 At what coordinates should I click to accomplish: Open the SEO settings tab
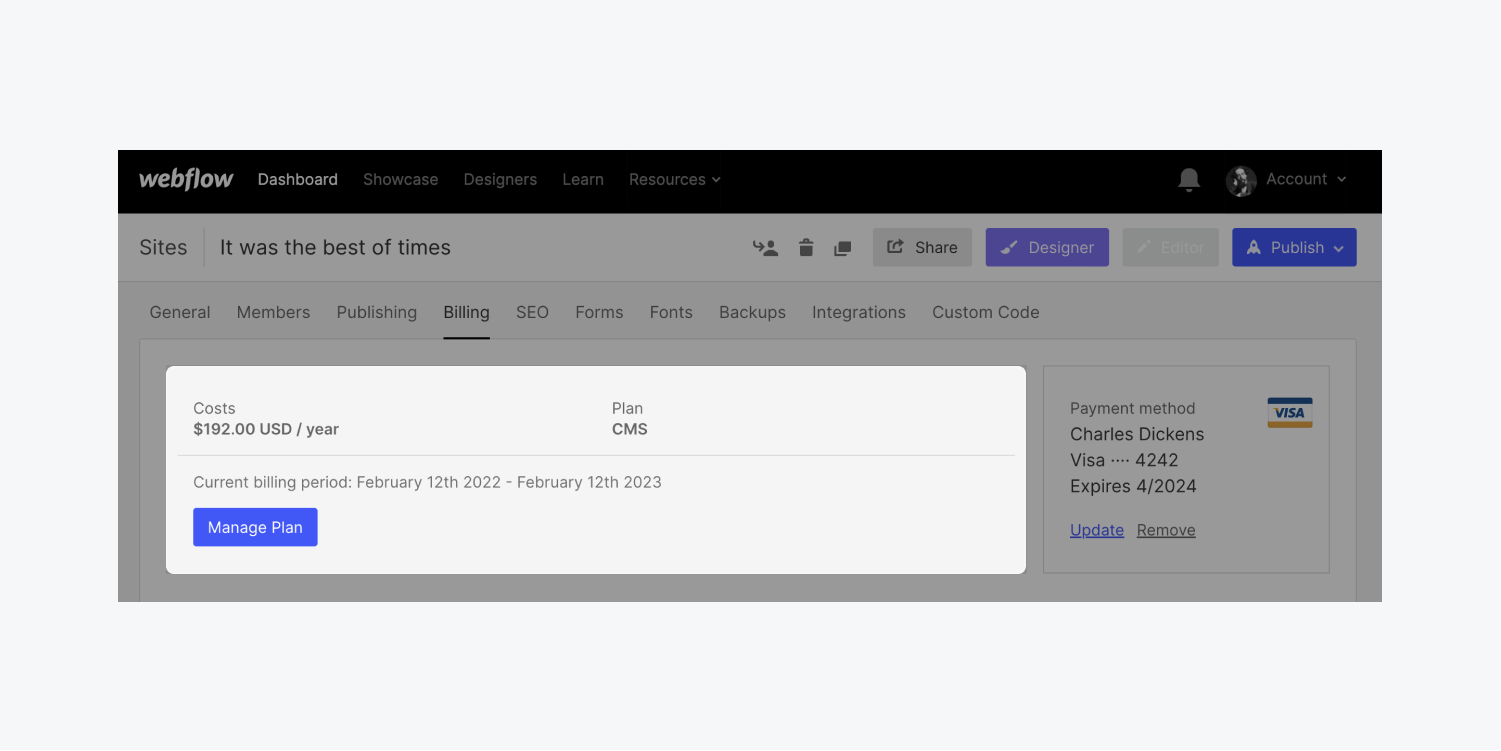pos(532,312)
